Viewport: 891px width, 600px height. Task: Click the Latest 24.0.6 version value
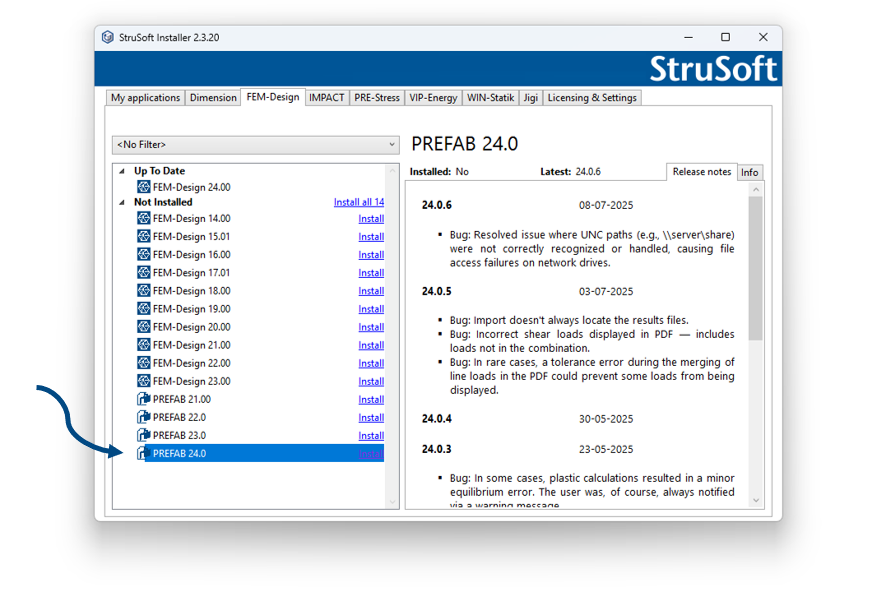[588, 172]
